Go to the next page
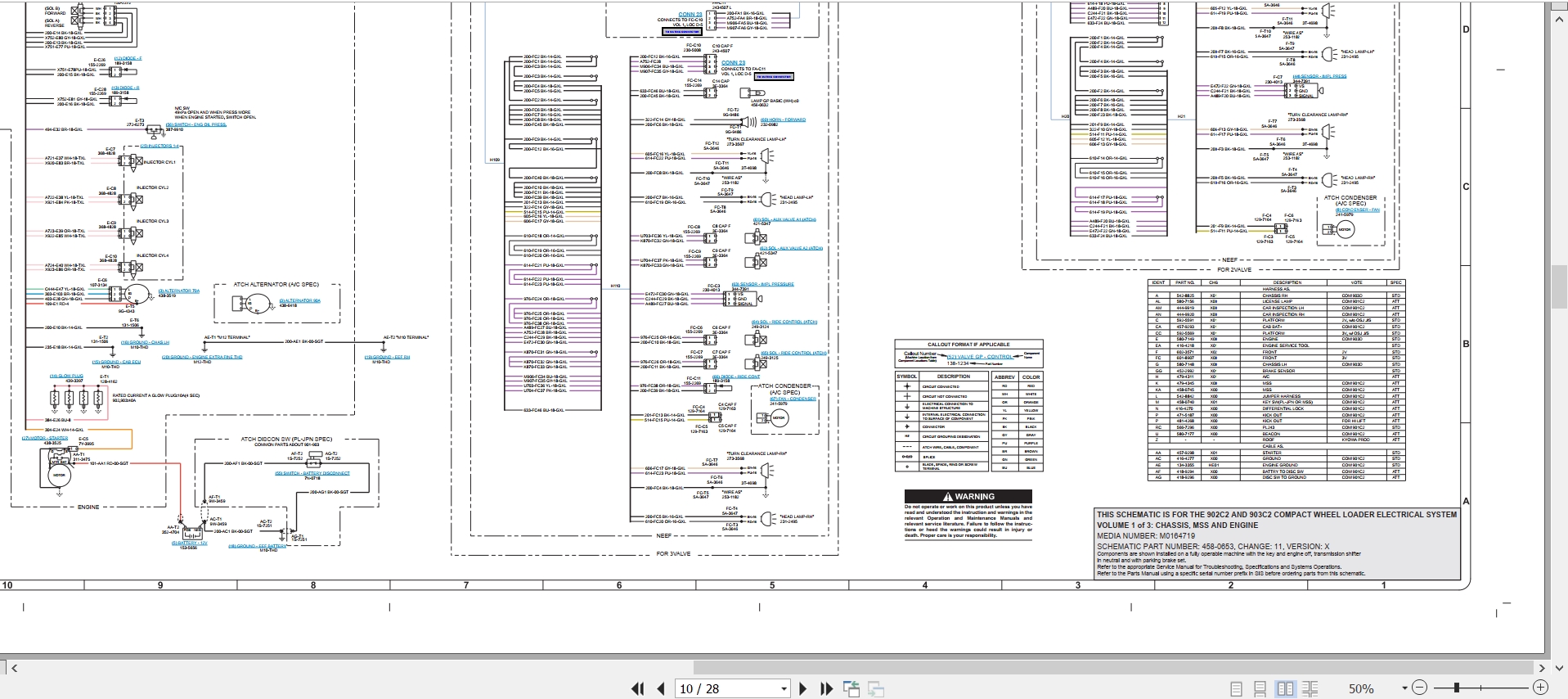 tap(802, 689)
